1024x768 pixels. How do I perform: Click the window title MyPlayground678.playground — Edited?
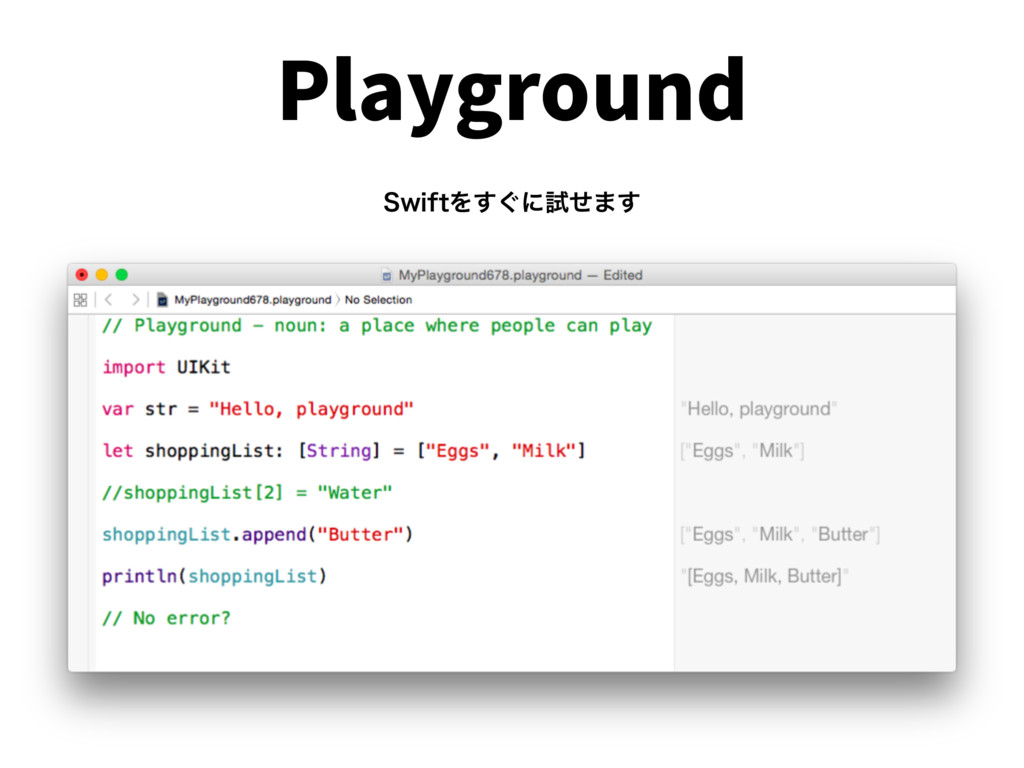(520, 275)
